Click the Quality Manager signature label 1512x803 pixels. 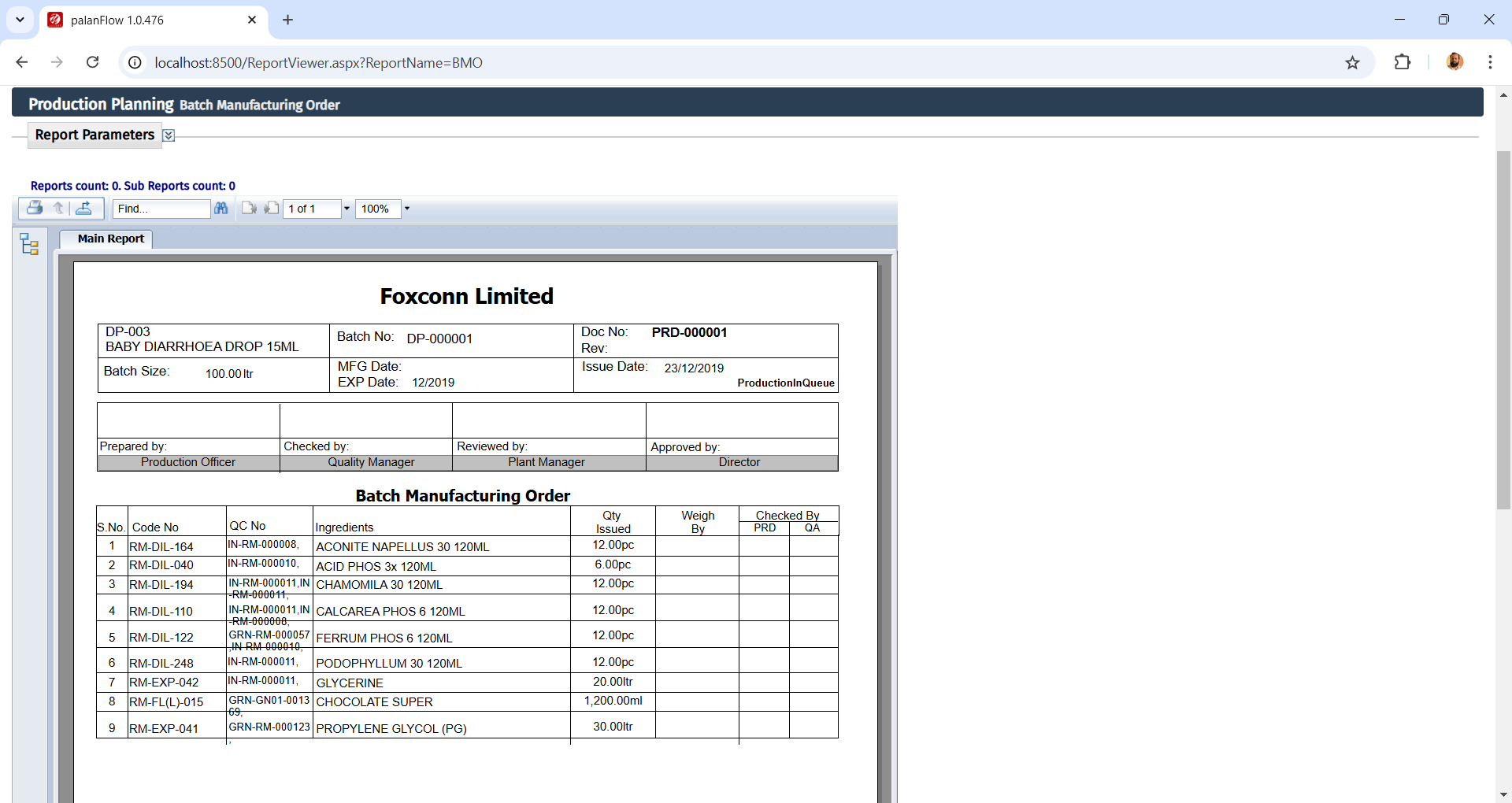(x=371, y=462)
